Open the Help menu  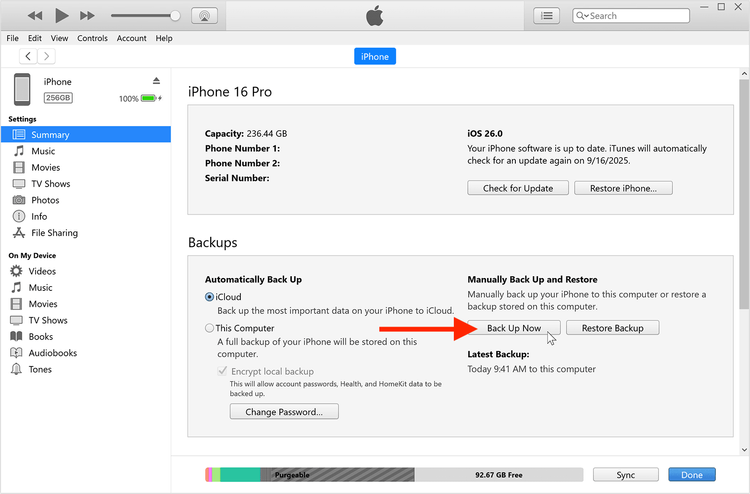pyautogui.click(x=164, y=38)
